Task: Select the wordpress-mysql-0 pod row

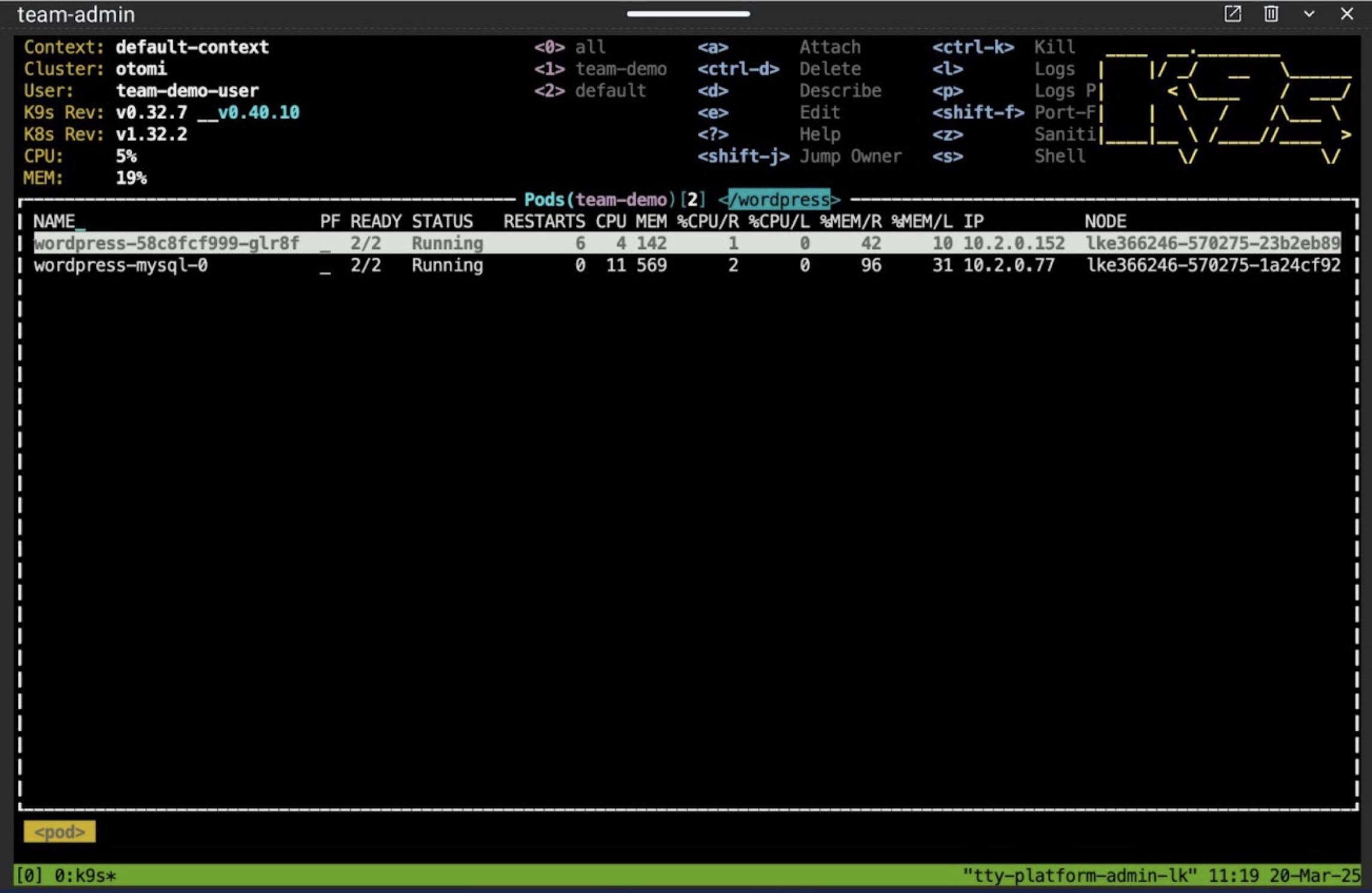Action: [121, 265]
